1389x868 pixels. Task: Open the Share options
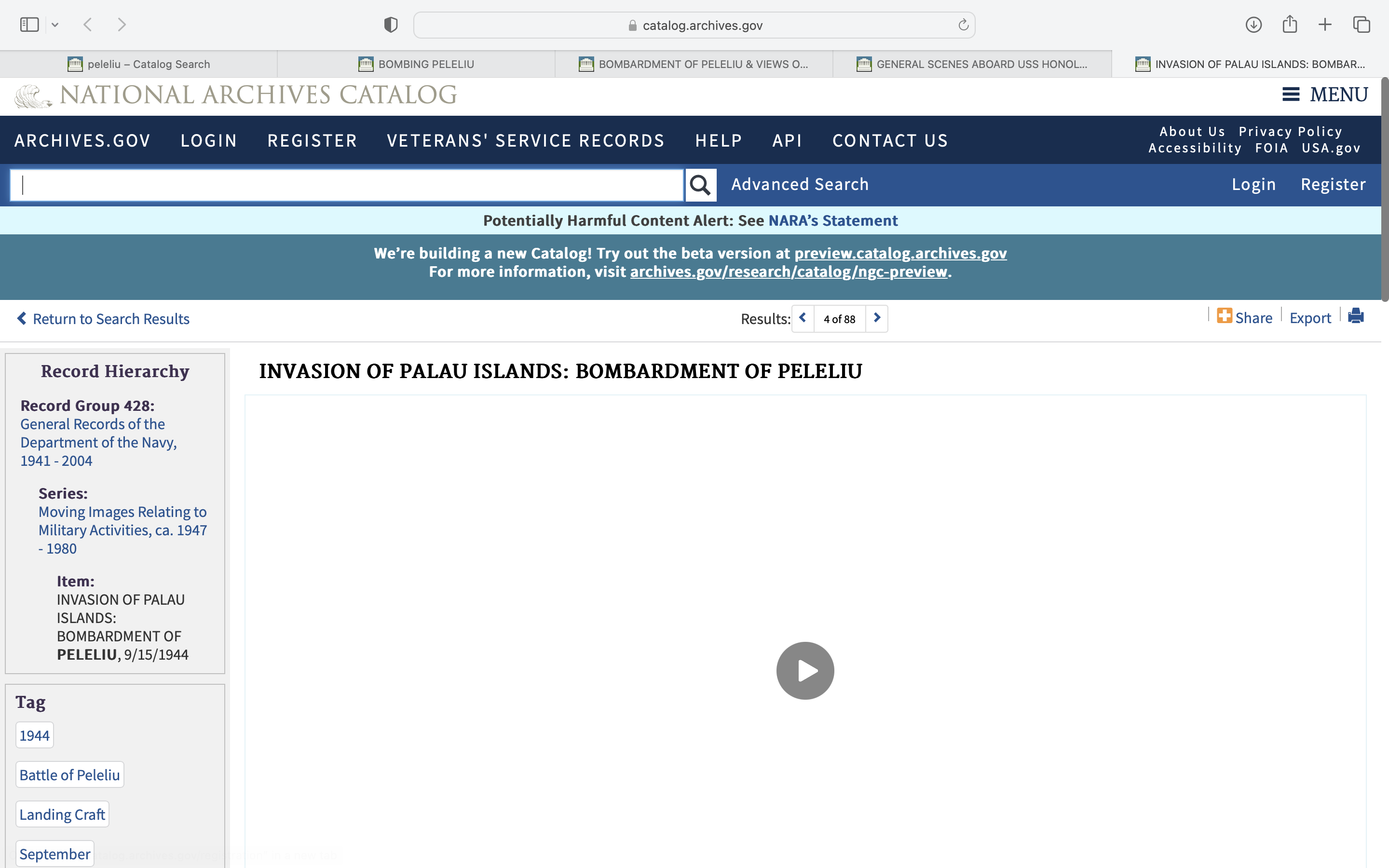pos(1244,317)
